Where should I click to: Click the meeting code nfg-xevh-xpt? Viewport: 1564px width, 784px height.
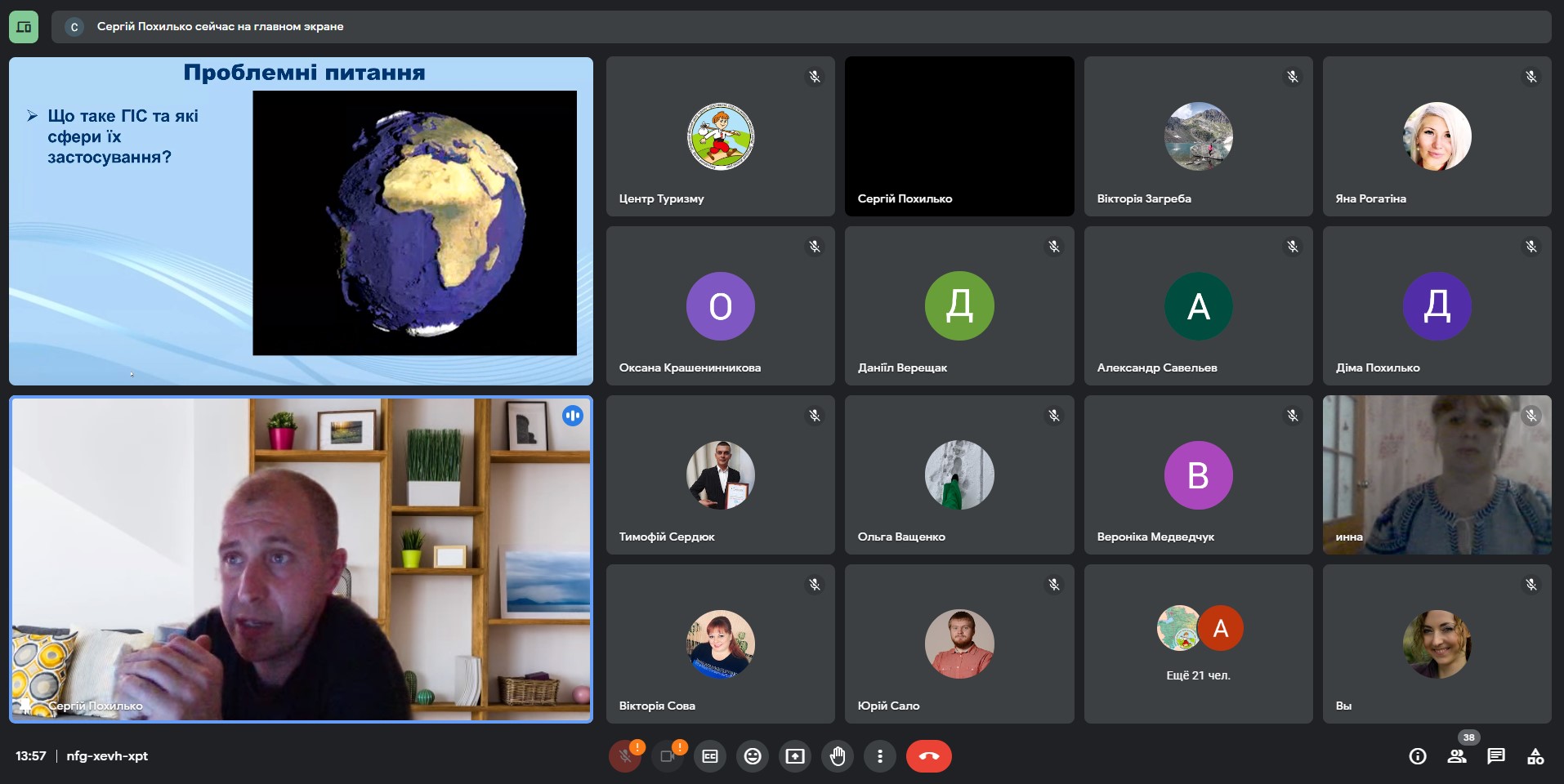(107, 756)
